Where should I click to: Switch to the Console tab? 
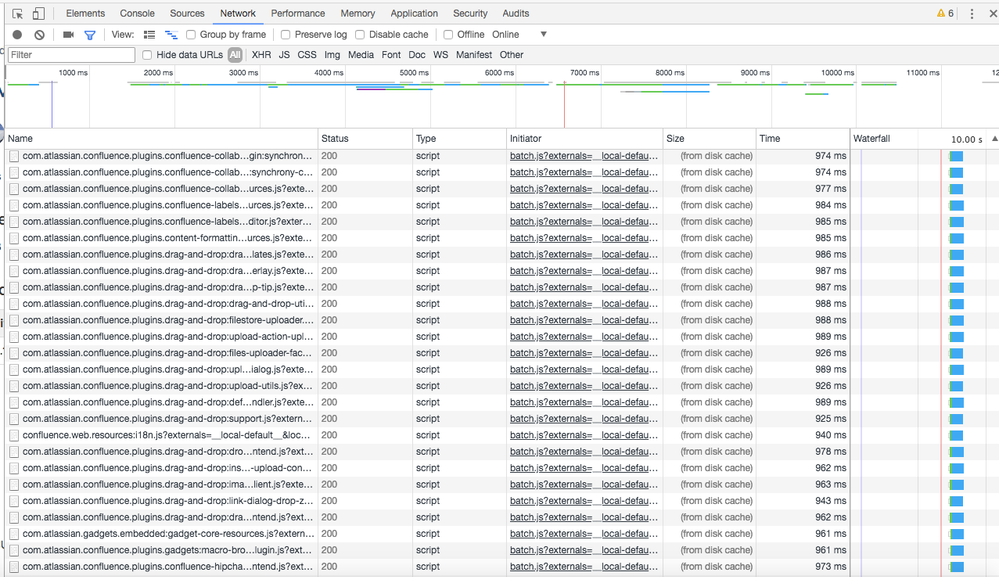coord(137,13)
